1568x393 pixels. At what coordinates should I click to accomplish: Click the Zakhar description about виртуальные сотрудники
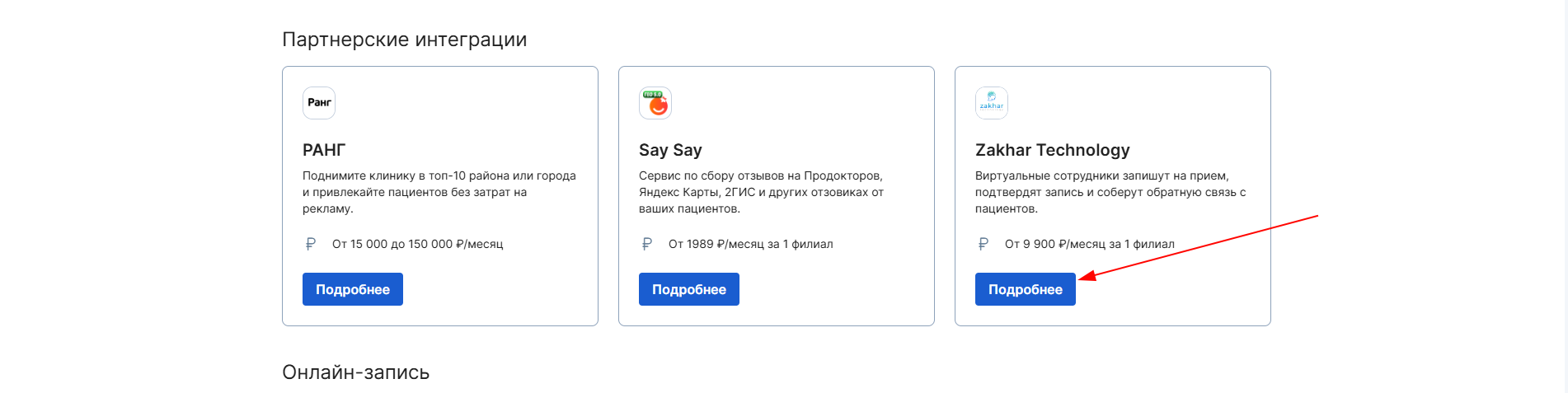[x=1110, y=192]
